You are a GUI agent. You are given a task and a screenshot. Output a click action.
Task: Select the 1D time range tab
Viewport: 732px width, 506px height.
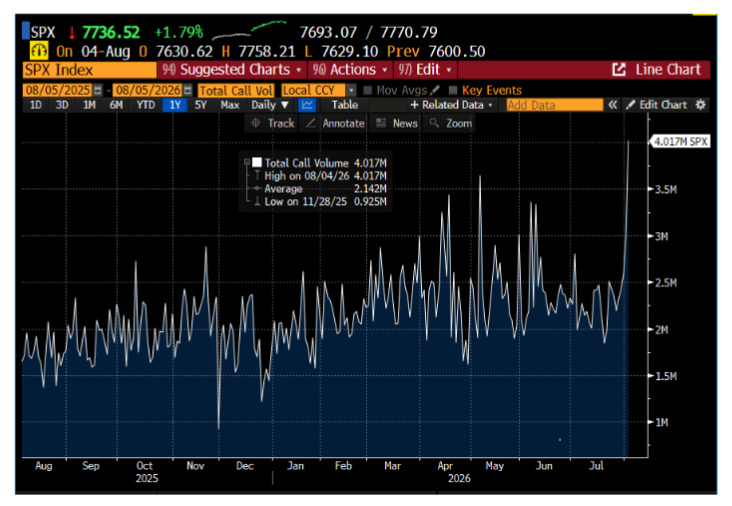pyautogui.click(x=35, y=105)
